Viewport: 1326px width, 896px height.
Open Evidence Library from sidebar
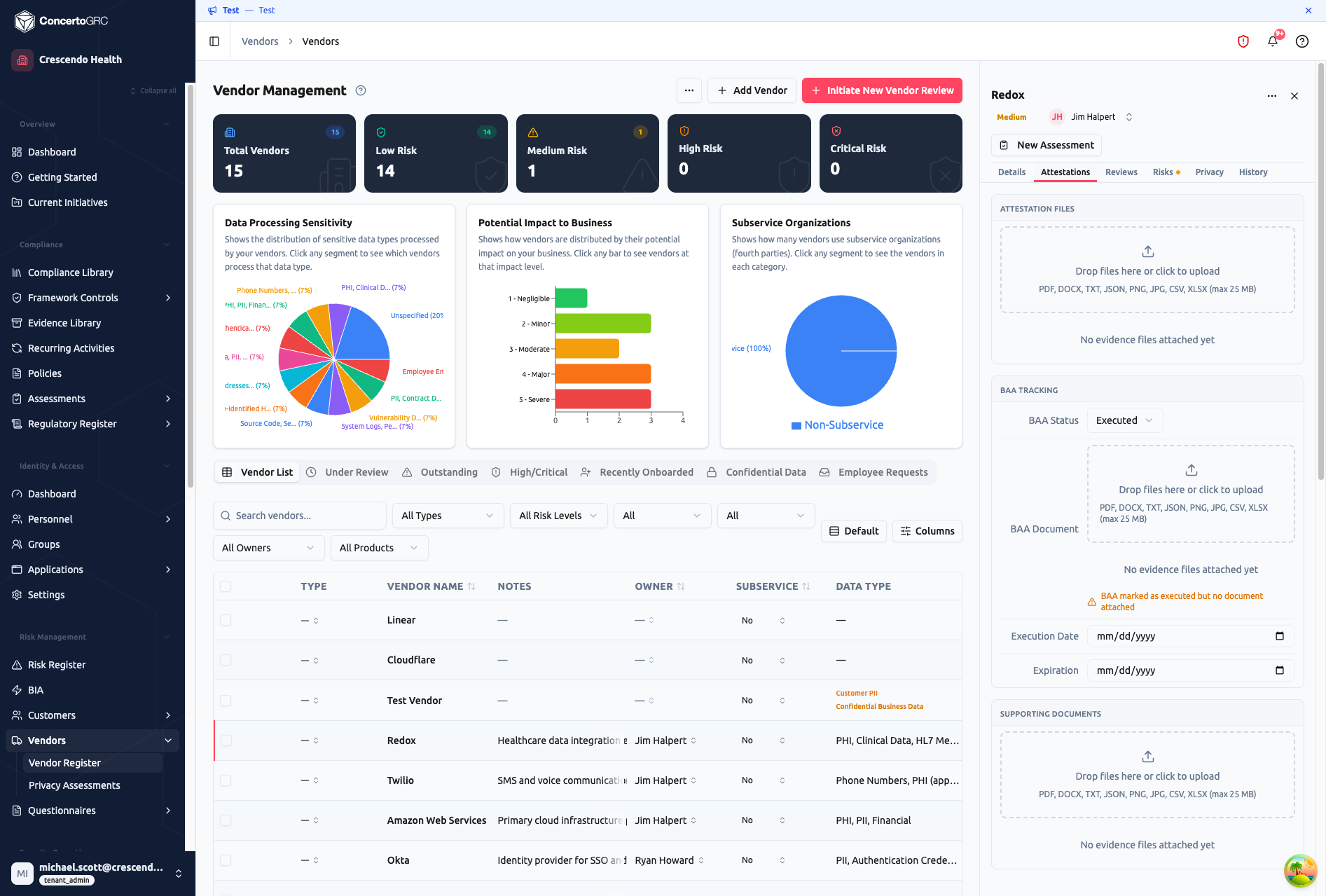(64, 323)
